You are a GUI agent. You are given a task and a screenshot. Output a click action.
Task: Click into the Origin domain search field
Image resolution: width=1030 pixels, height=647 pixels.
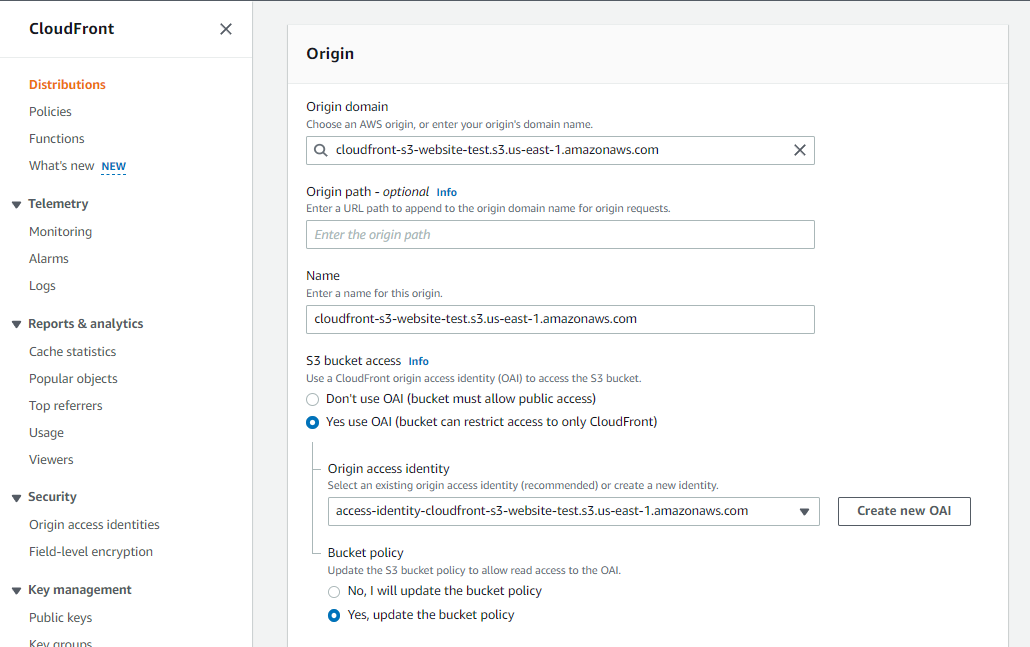click(560, 150)
